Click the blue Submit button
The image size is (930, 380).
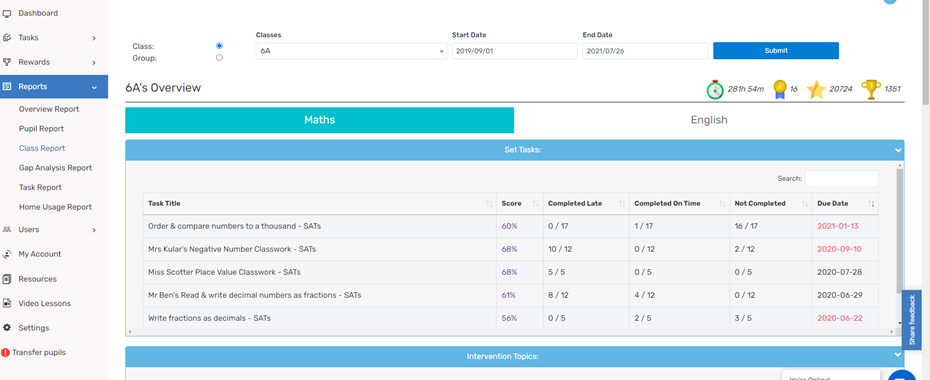[776, 50]
